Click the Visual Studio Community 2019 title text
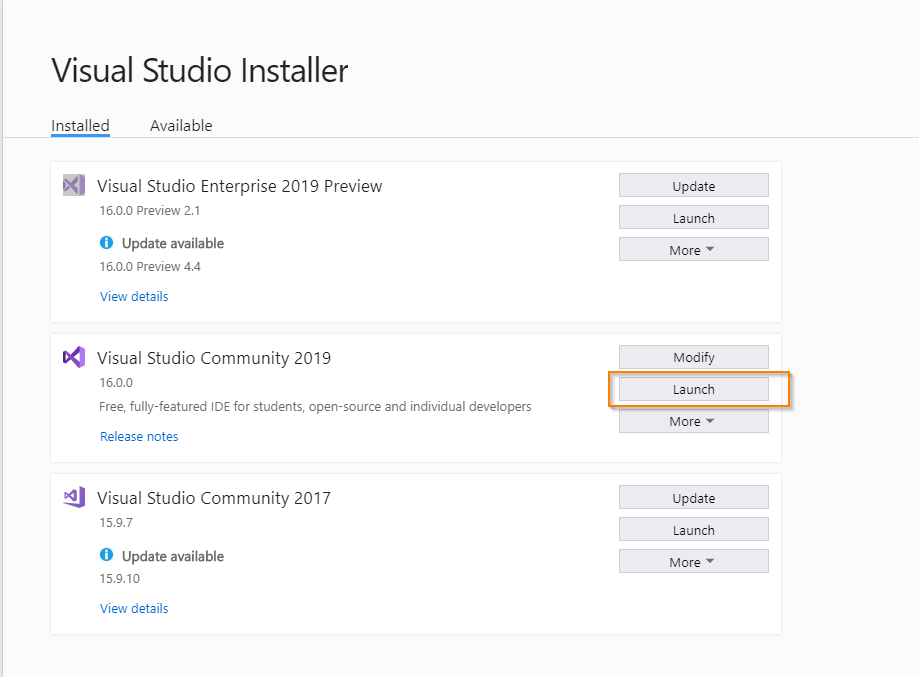Image resolution: width=919 pixels, height=677 pixels. click(x=214, y=358)
